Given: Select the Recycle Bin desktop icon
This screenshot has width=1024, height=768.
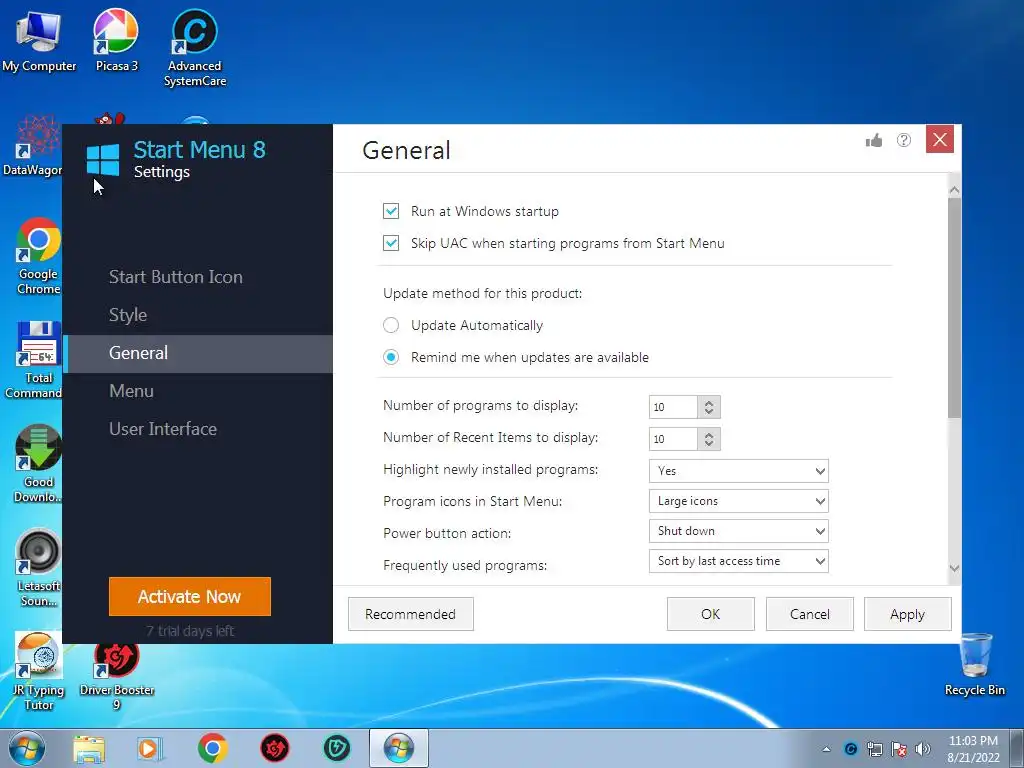Looking at the screenshot, I should click(975, 665).
